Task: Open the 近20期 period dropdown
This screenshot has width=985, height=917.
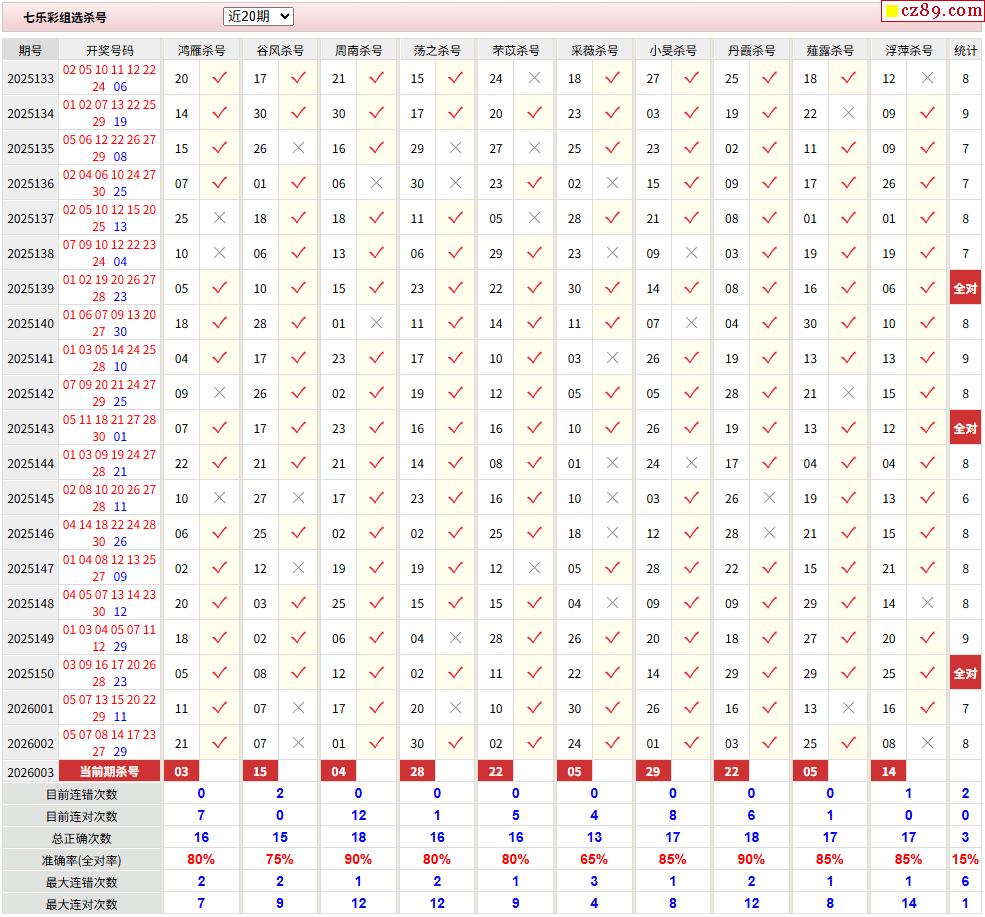Action: pyautogui.click(x=258, y=16)
